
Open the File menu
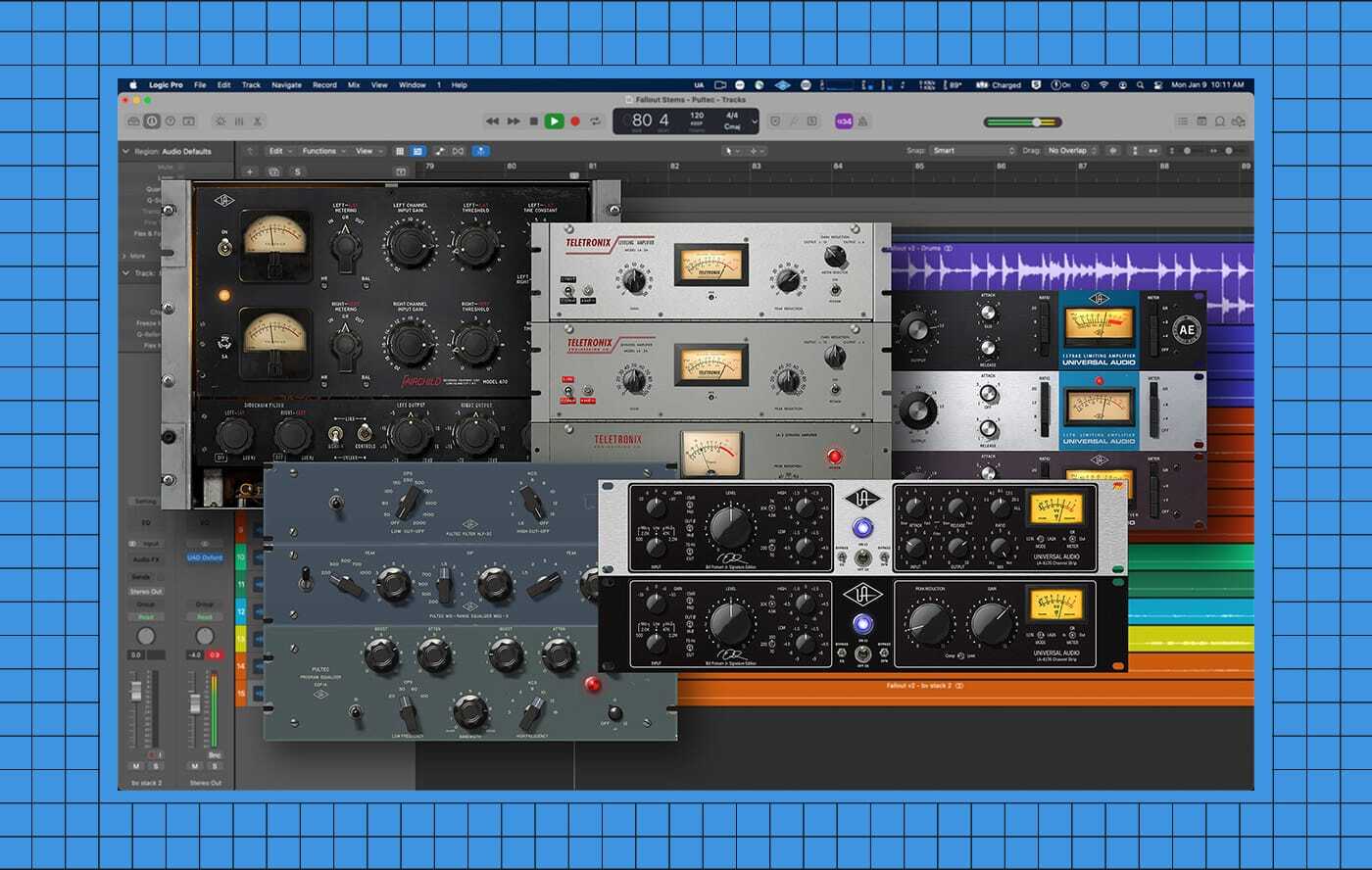click(200, 85)
